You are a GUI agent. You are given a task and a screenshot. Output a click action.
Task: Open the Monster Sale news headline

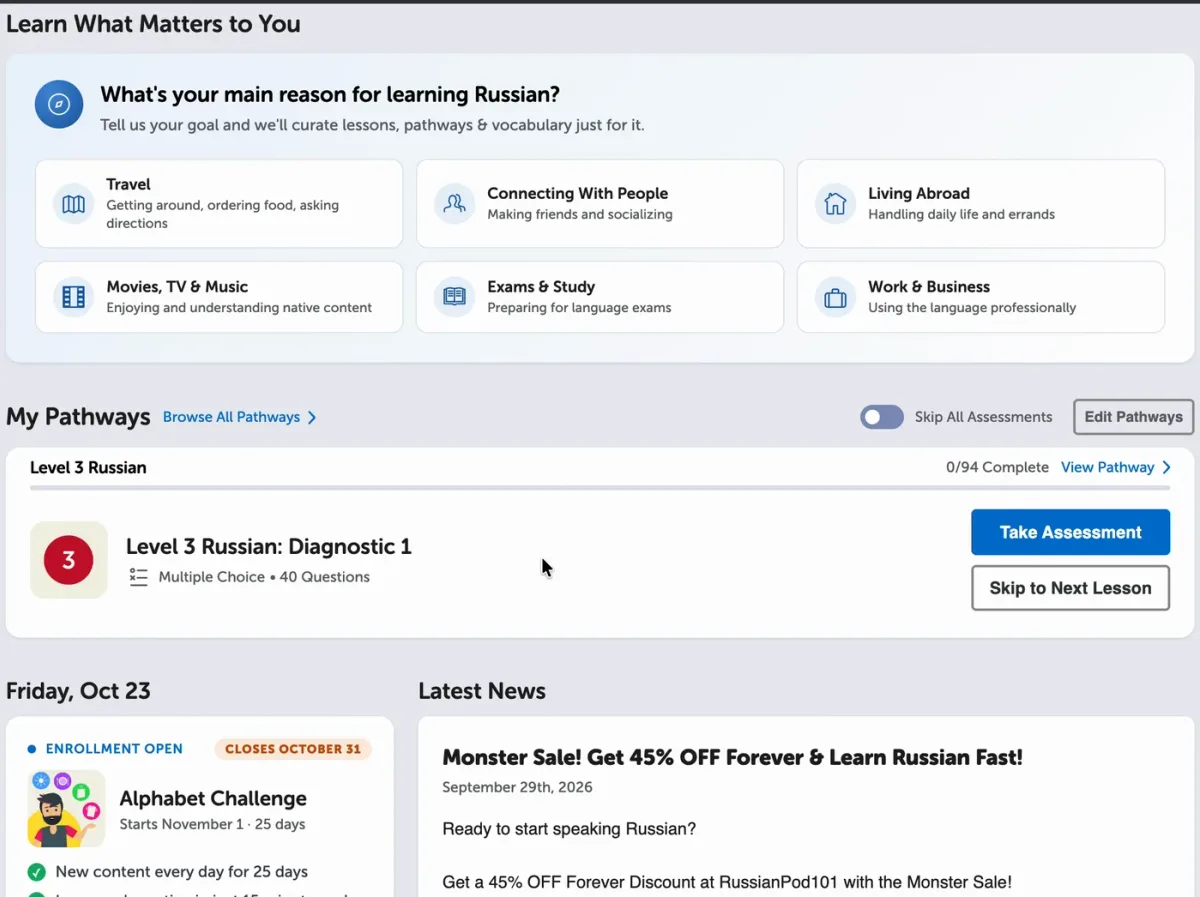pyautogui.click(x=733, y=757)
